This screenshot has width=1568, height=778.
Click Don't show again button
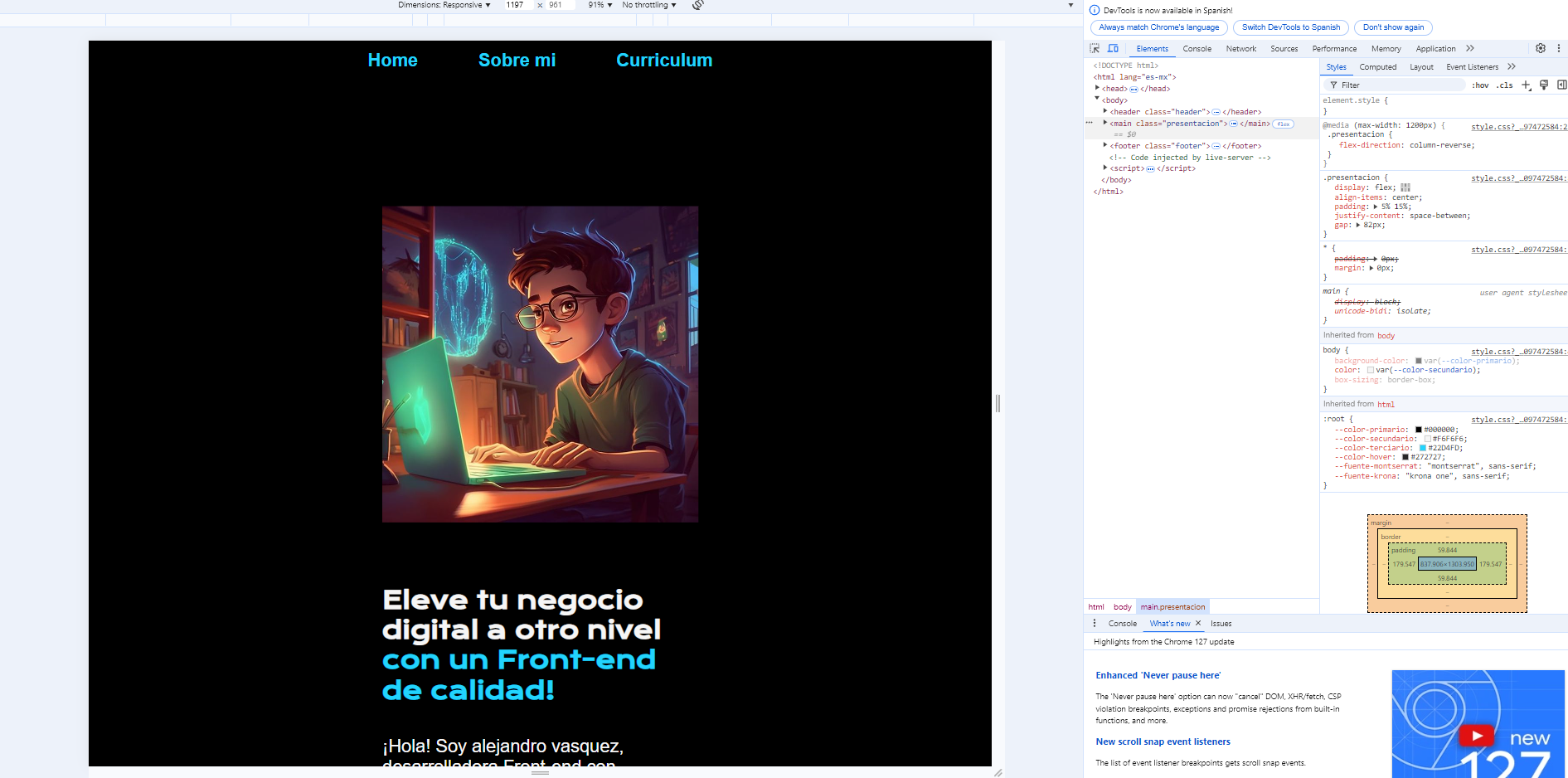[x=1393, y=27]
